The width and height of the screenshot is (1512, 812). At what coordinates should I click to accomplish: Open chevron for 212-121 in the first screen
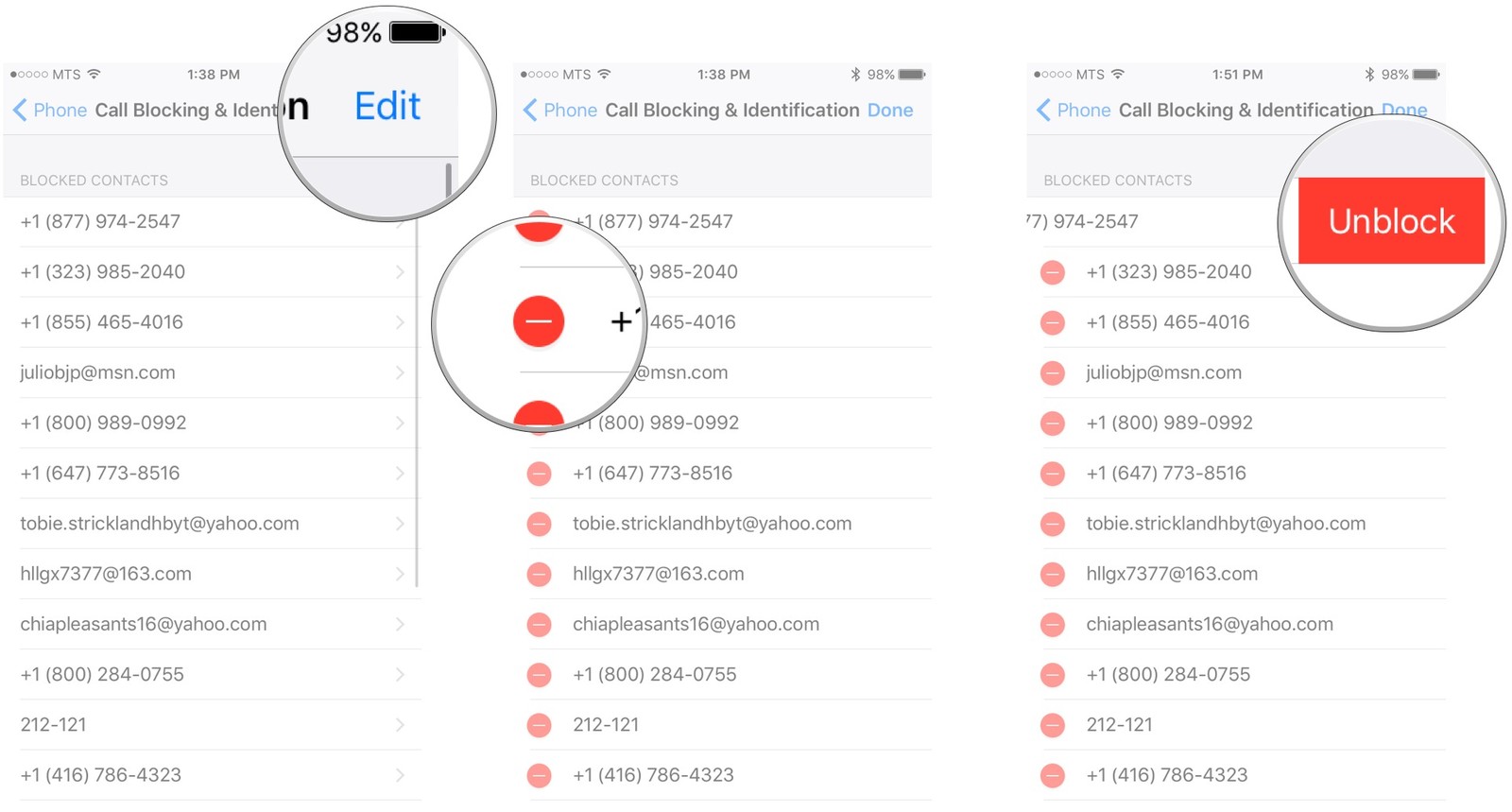(x=401, y=725)
